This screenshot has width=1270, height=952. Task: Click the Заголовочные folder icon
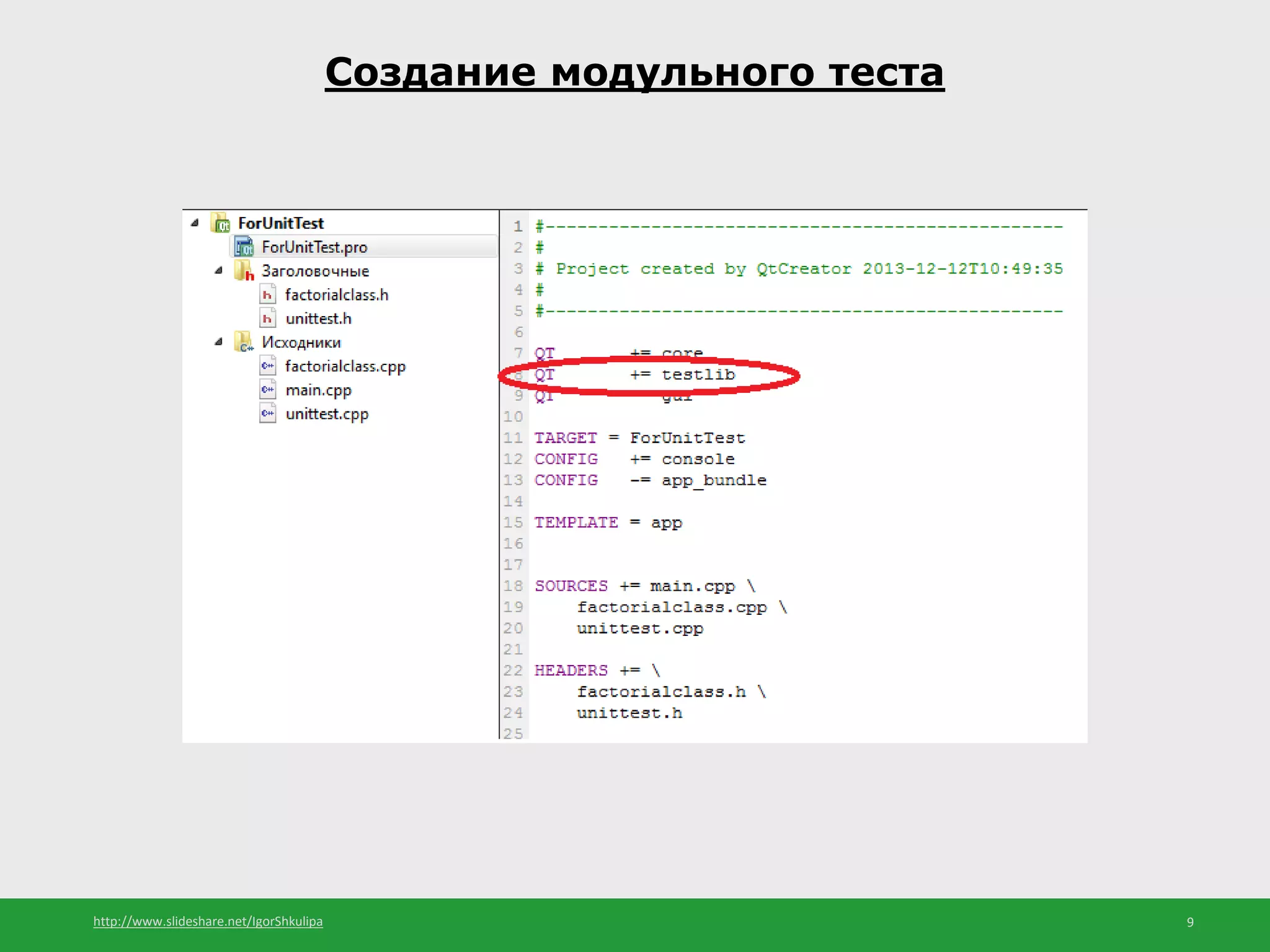coord(244,271)
